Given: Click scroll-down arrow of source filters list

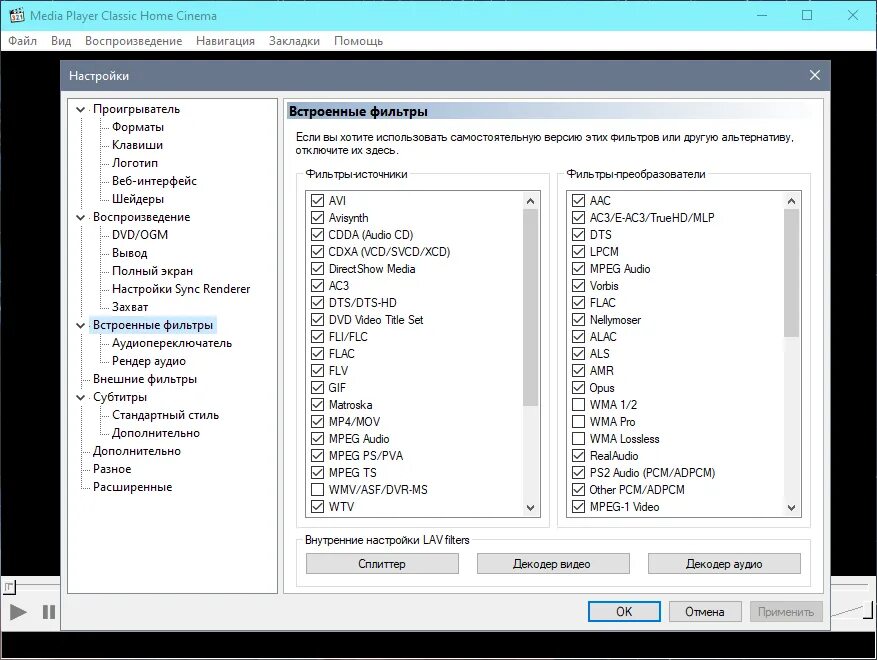Looking at the screenshot, I should (530, 508).
